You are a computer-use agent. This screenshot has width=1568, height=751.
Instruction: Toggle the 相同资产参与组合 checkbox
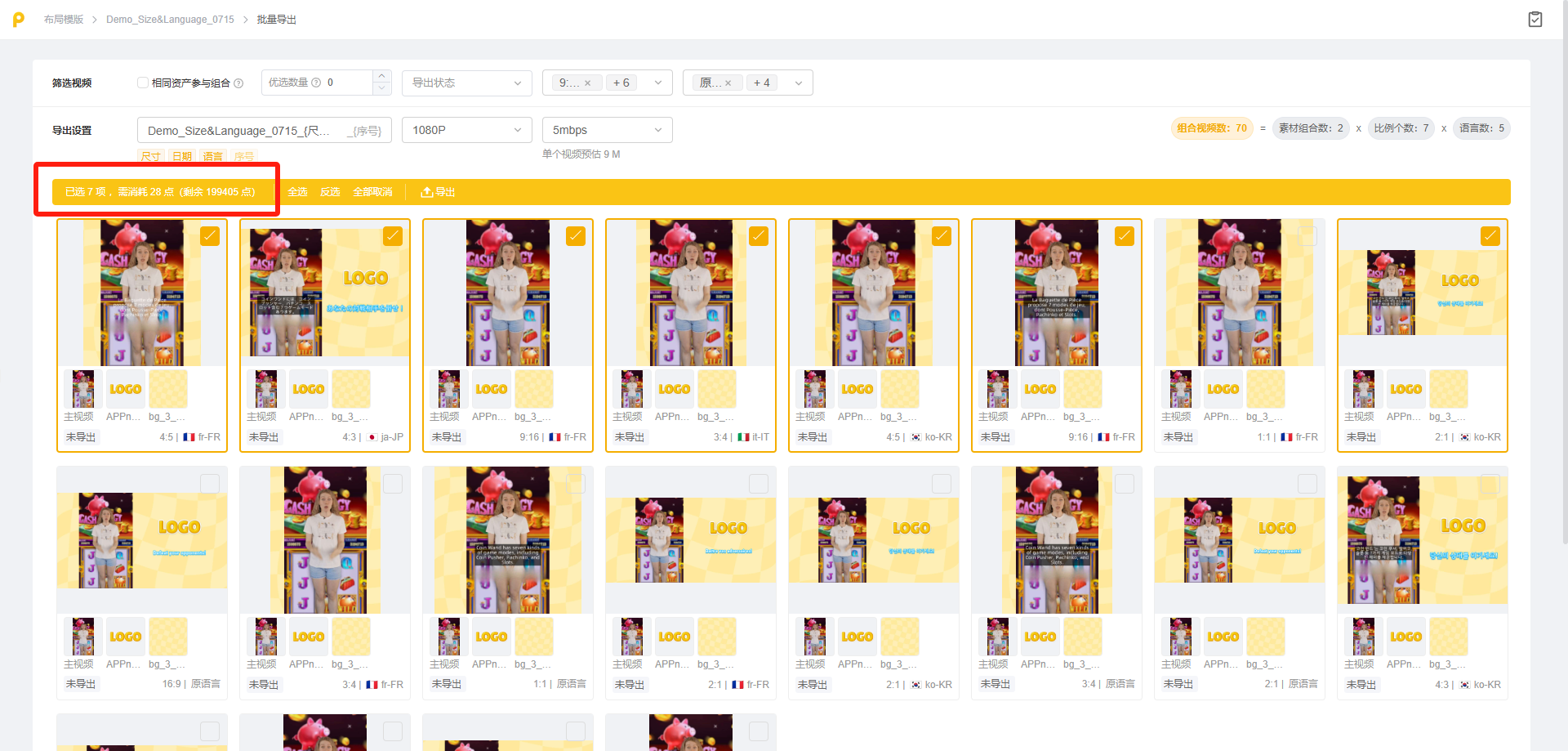point(143,83)
